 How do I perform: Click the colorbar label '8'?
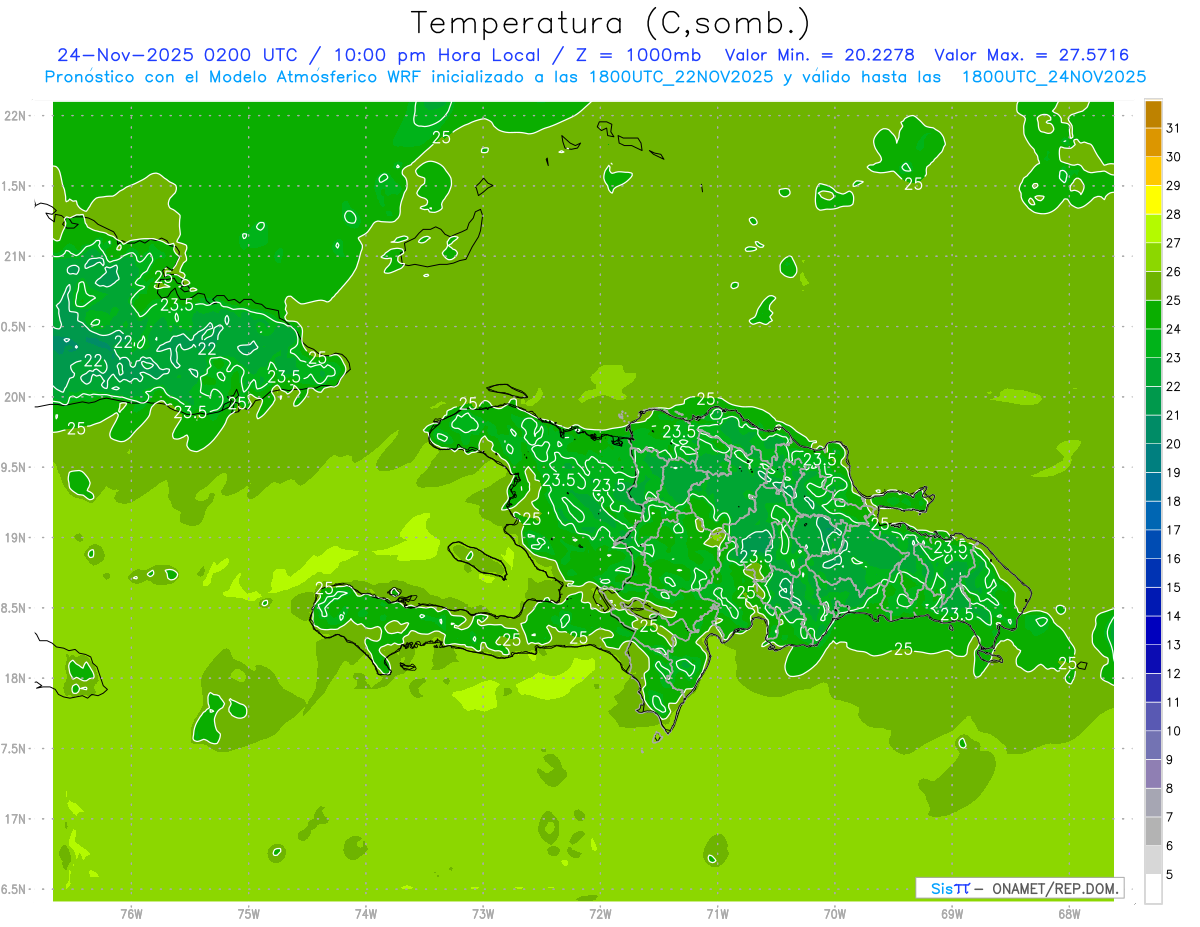pyautogui.click(x=1169, y=788)
